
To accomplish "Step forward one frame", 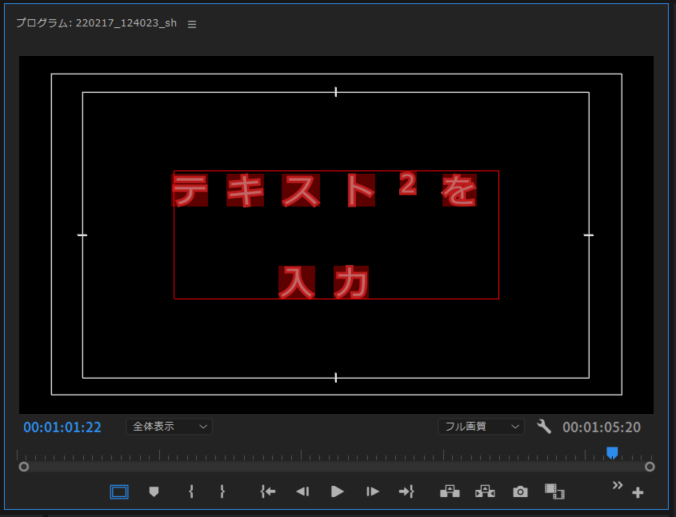I will pyautogui.click(x=372, y=491).
